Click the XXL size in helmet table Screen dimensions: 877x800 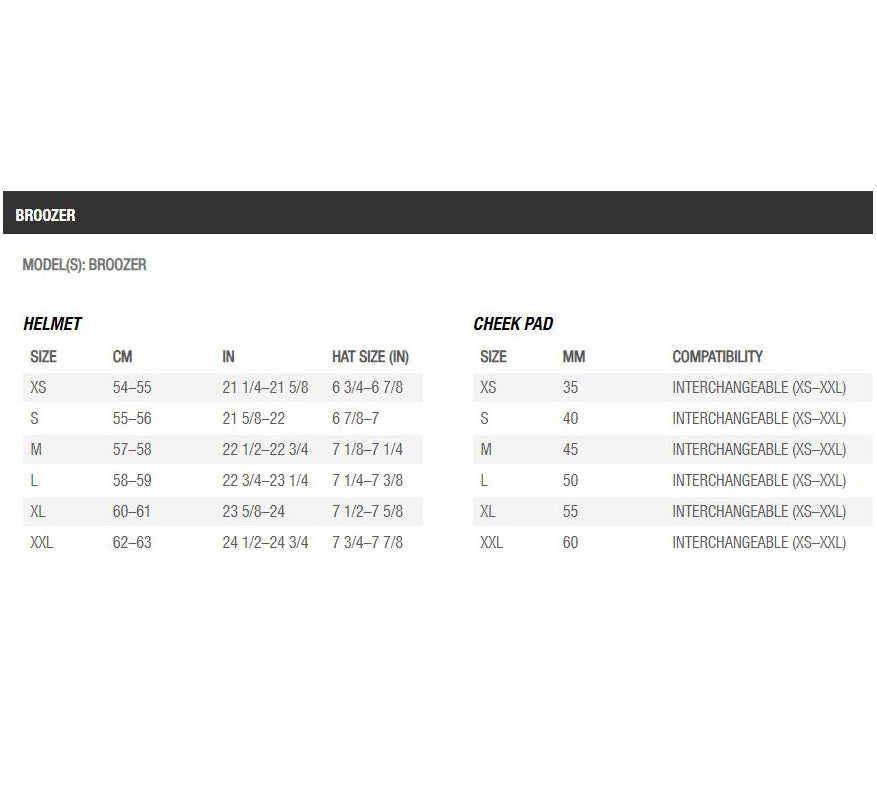click(42, 543)
